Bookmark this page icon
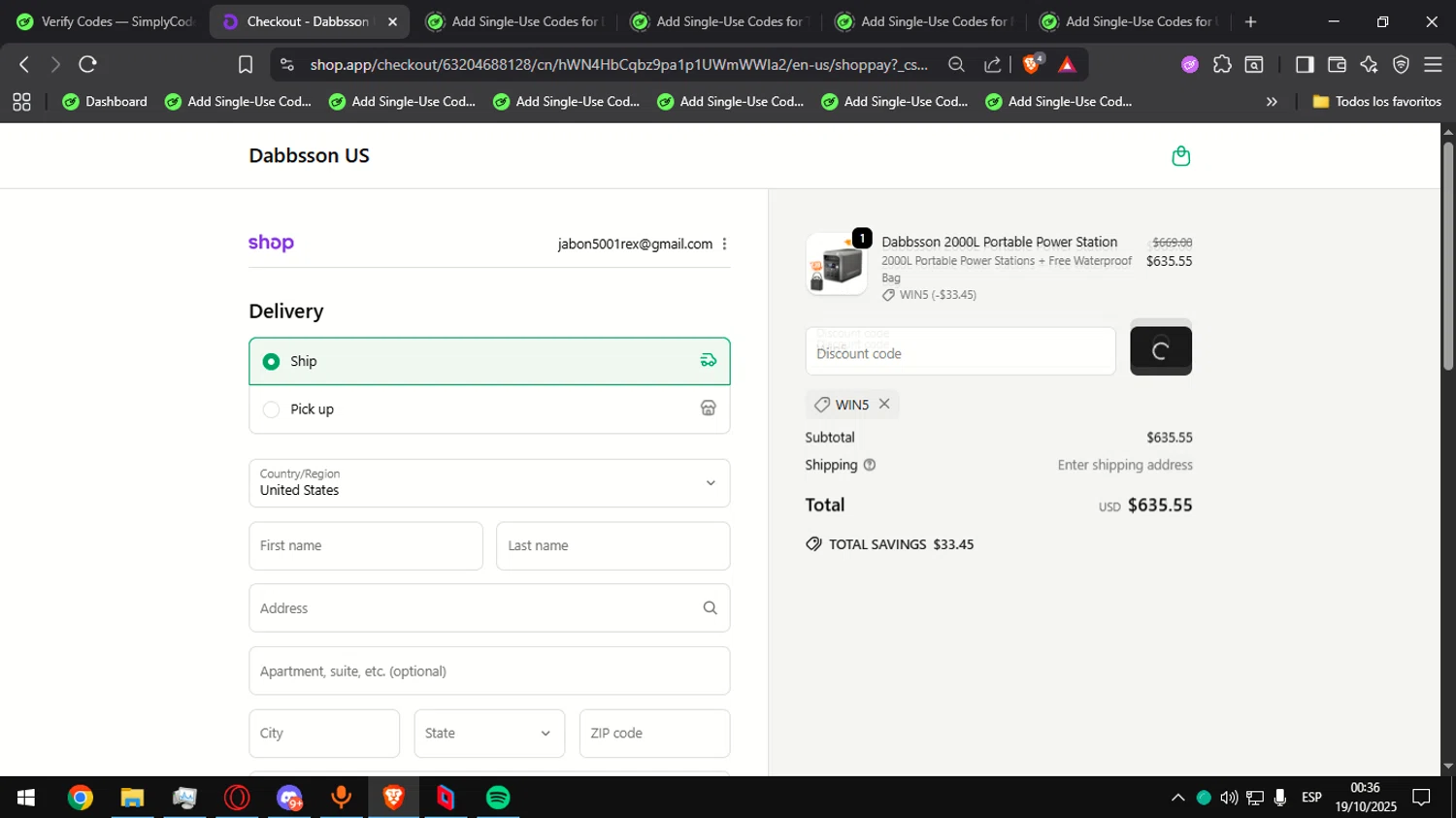This screenshot has width=1456, height=818. [246, 64]
